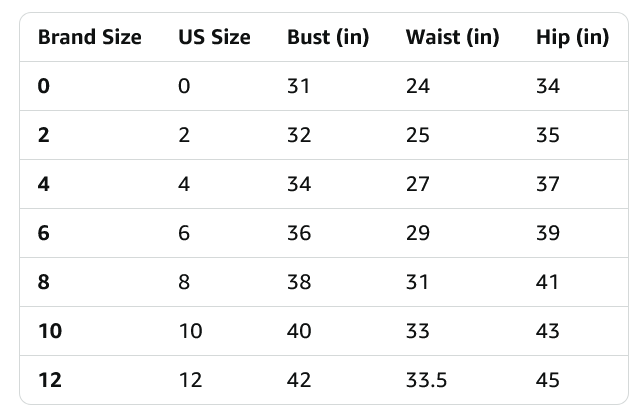Click the Hip (in) column header
Screen dimensions: 636x414
(x=572, y=38)
